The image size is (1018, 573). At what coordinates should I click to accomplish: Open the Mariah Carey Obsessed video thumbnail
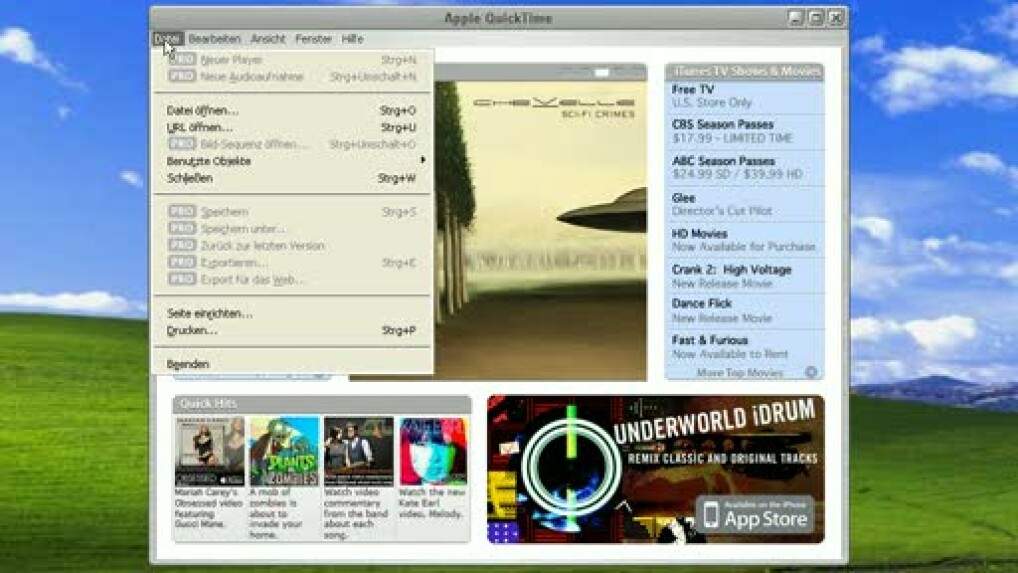(x=209, y=451)
